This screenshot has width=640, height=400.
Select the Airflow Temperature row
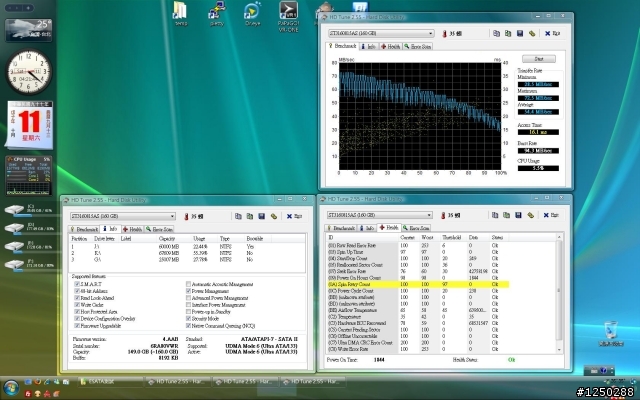click(418, 311)
